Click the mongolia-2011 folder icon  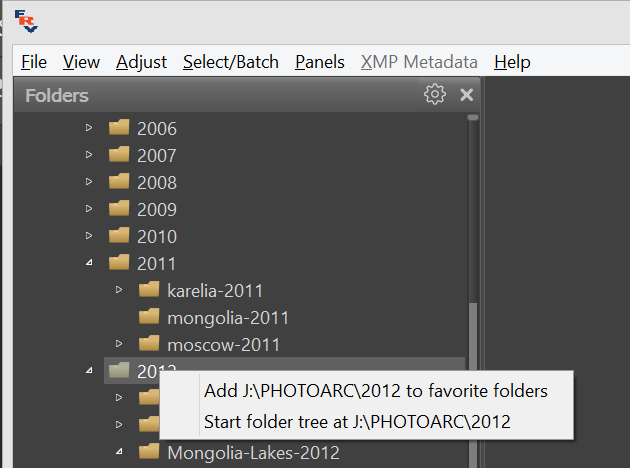[150, 317]
